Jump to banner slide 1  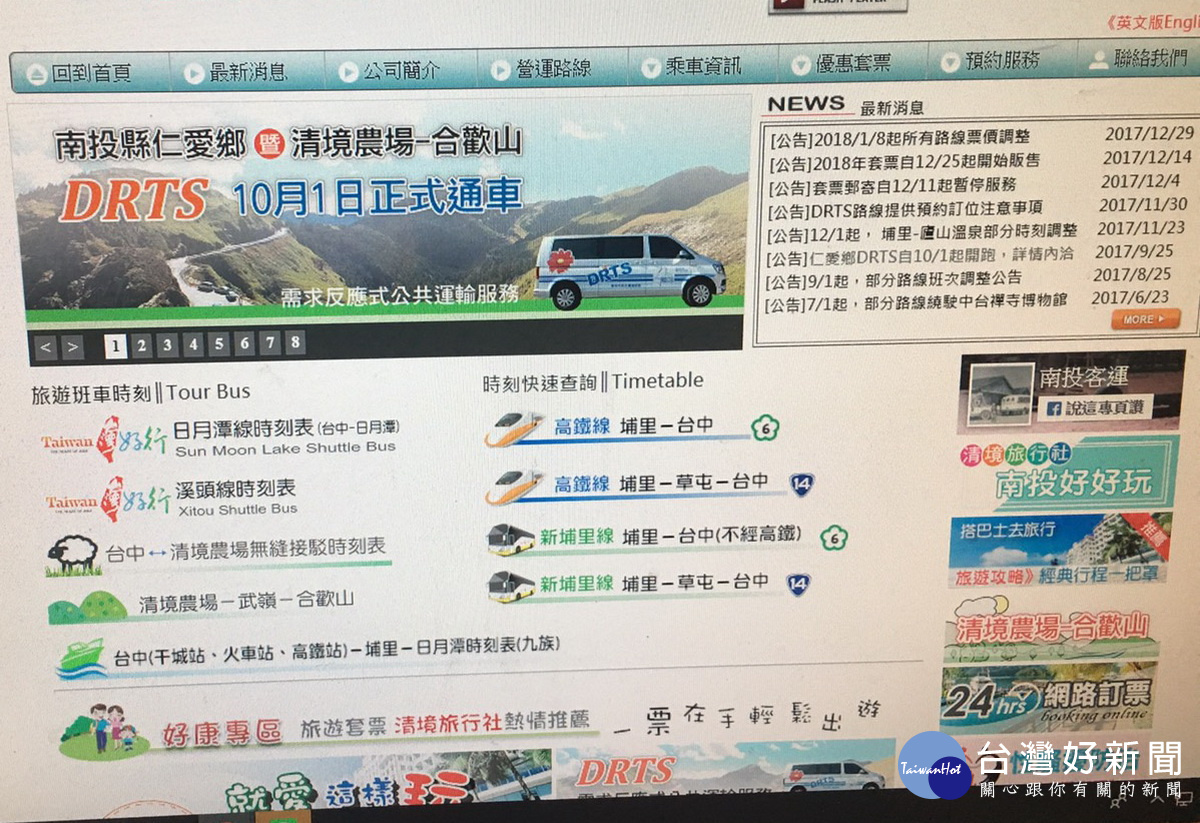click(116, 346)
